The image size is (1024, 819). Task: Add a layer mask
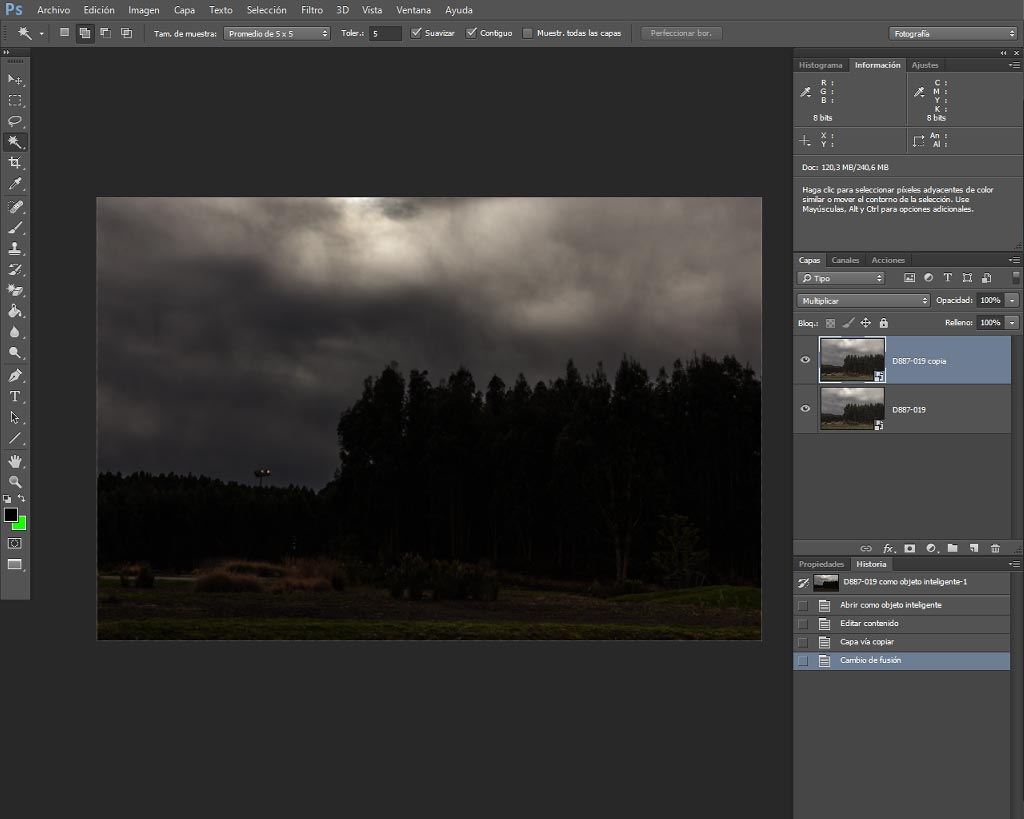(910, 549)
